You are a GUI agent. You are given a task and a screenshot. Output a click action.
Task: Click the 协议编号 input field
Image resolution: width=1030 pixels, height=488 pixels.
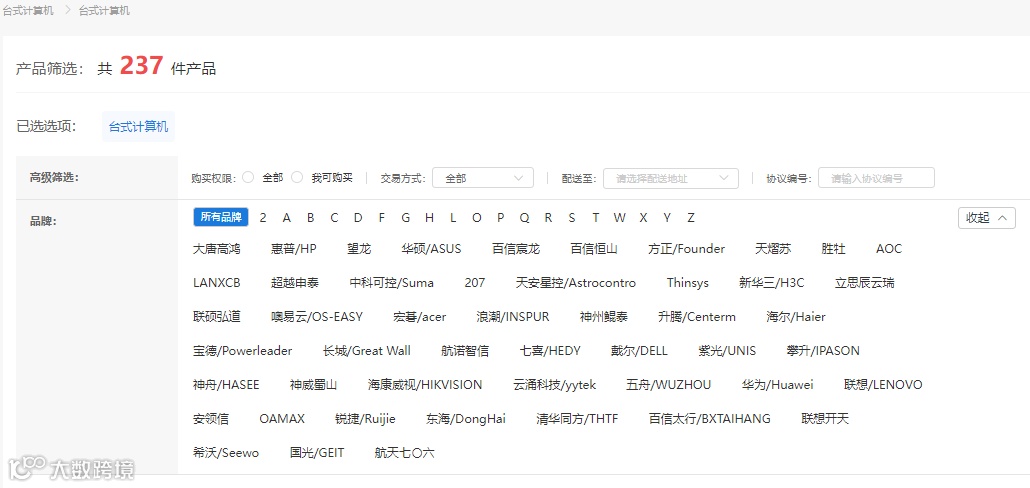click(x=876, y=178)
